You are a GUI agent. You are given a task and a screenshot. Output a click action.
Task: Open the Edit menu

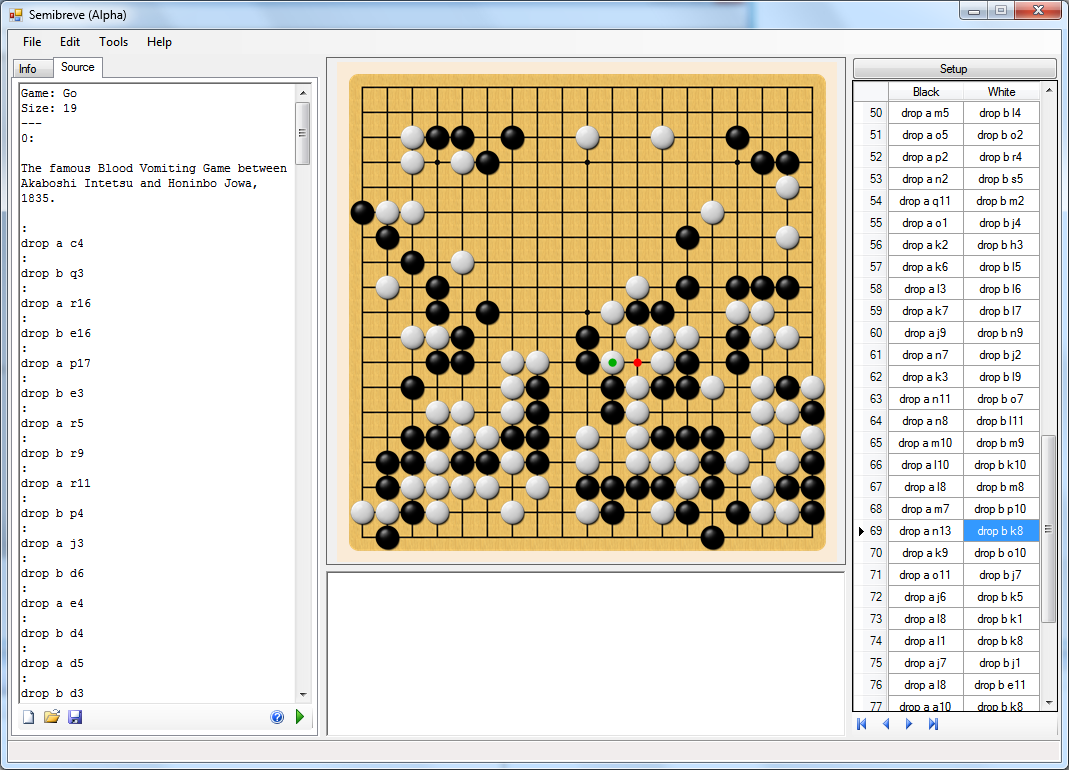70,42
